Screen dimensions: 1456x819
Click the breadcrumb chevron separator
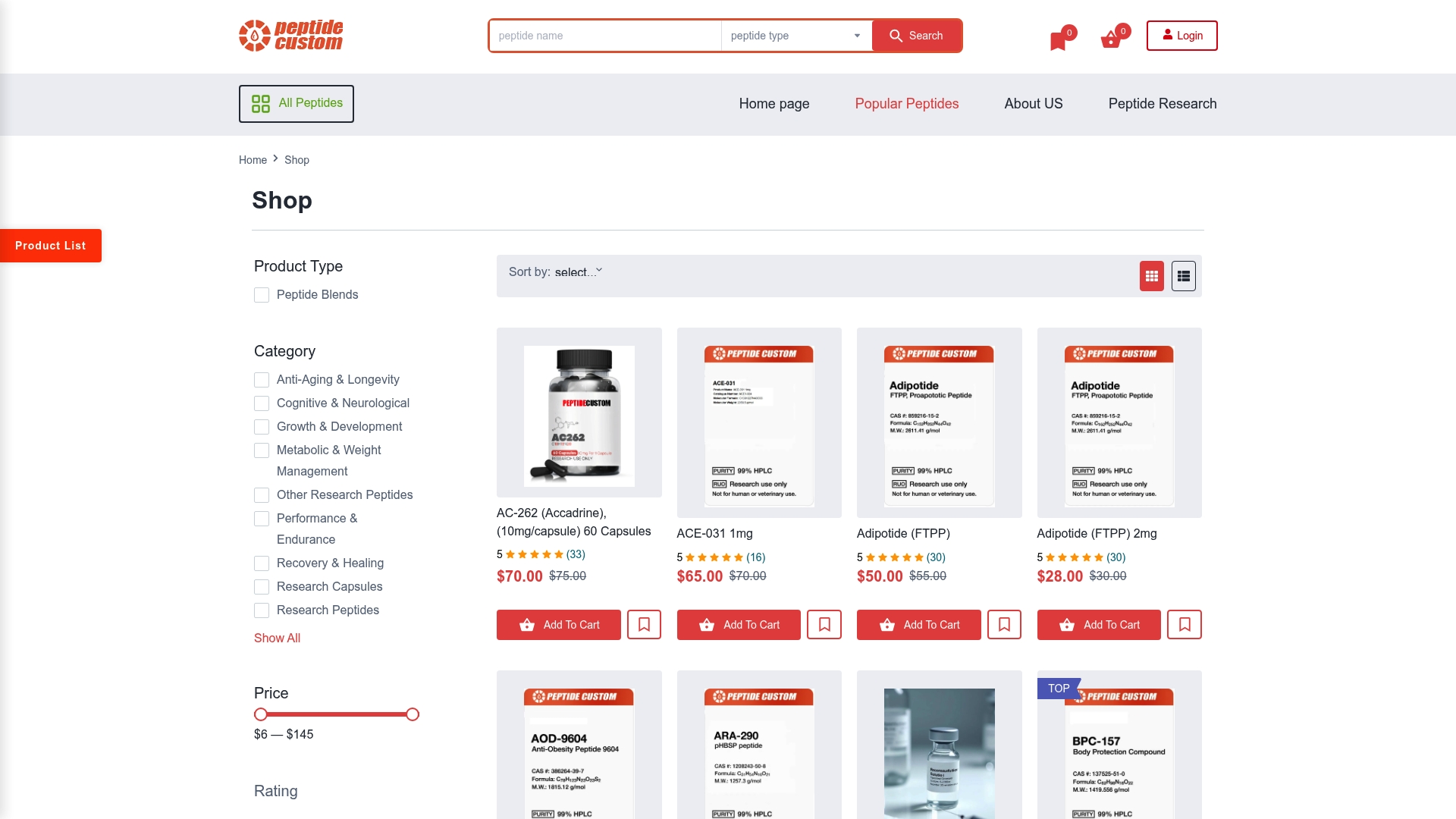[x=275, y=158]
